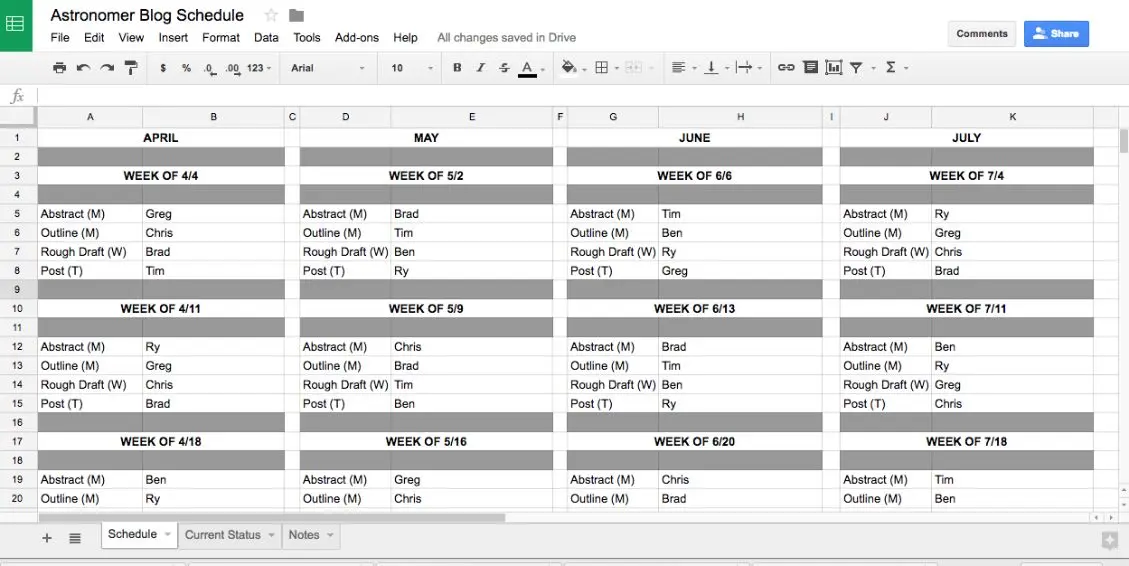Click the print icon in toolbar
Viewport: 1129px width, 566px height.
tap(60, 68)
